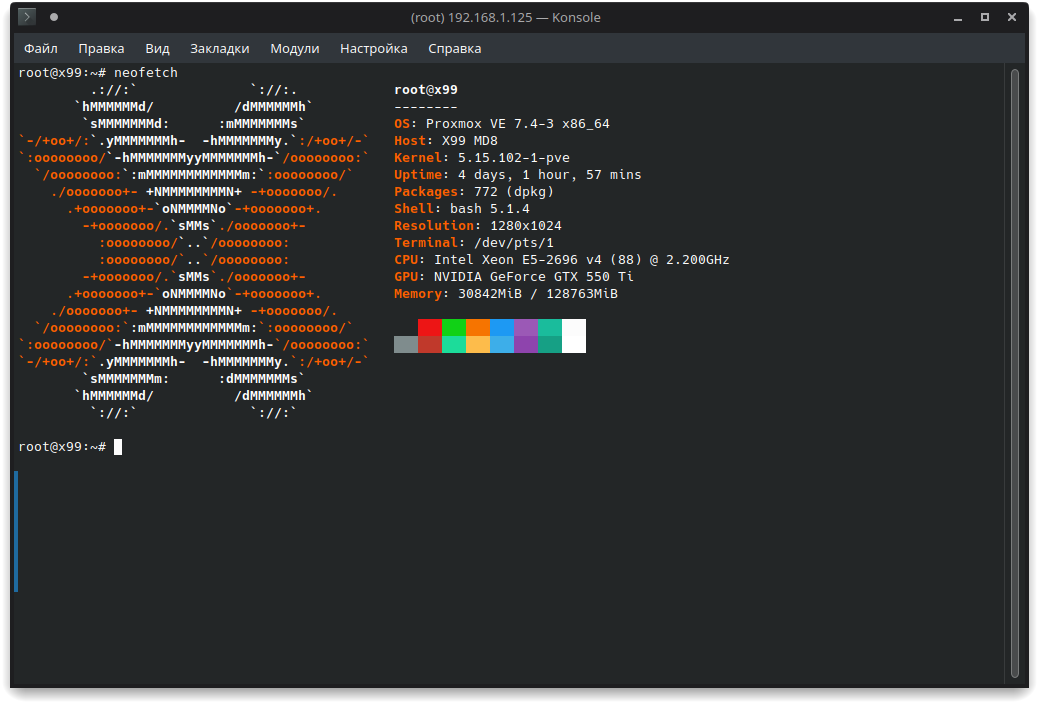The width and height of the screenshot is (1039, 702).
Task: Click the bright blue color block
Action: (x=502, y=327)
